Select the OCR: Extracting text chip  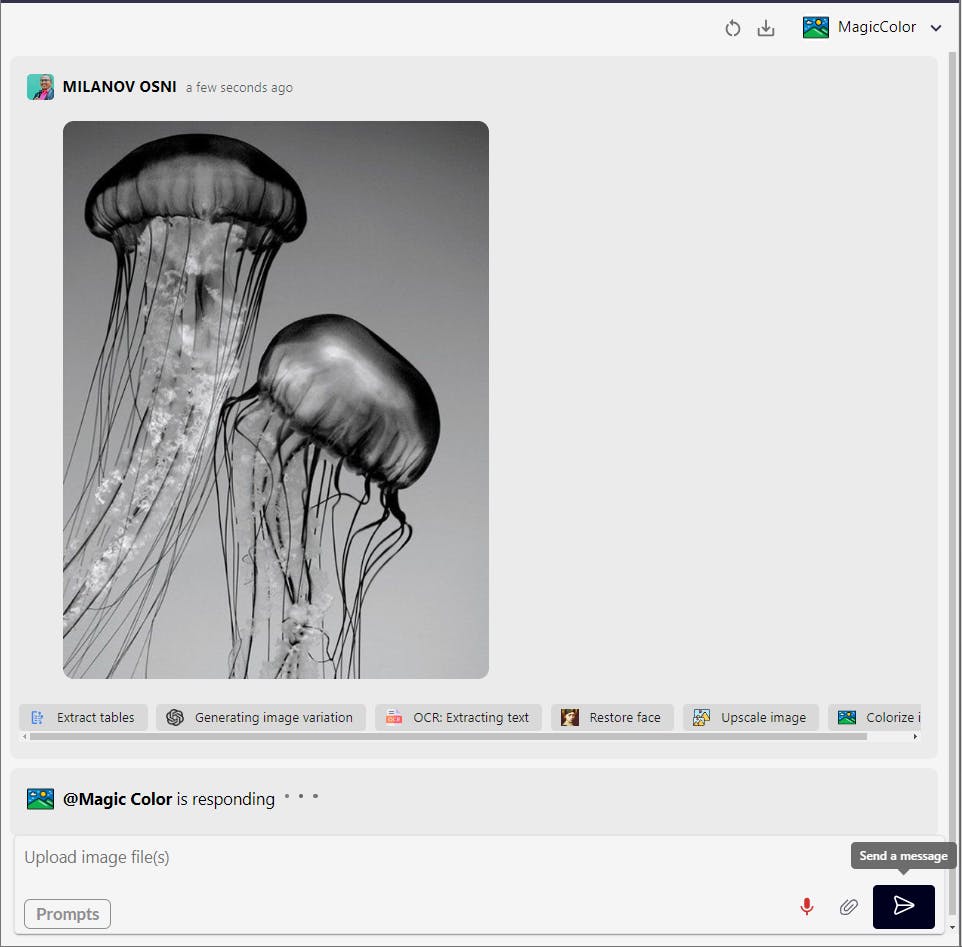(x=458, y=717)
